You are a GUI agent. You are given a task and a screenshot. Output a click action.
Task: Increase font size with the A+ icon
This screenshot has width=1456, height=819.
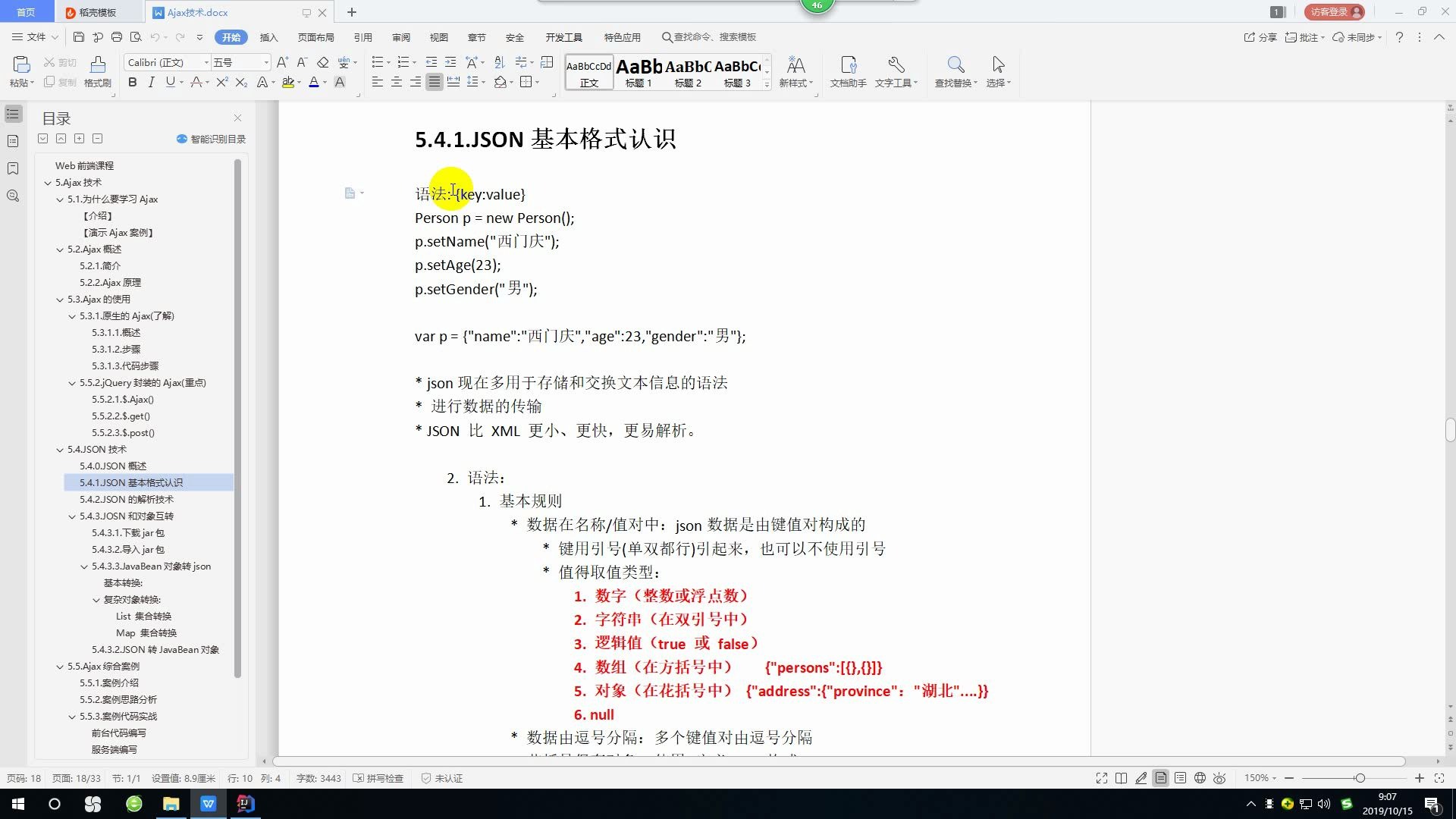283,62
